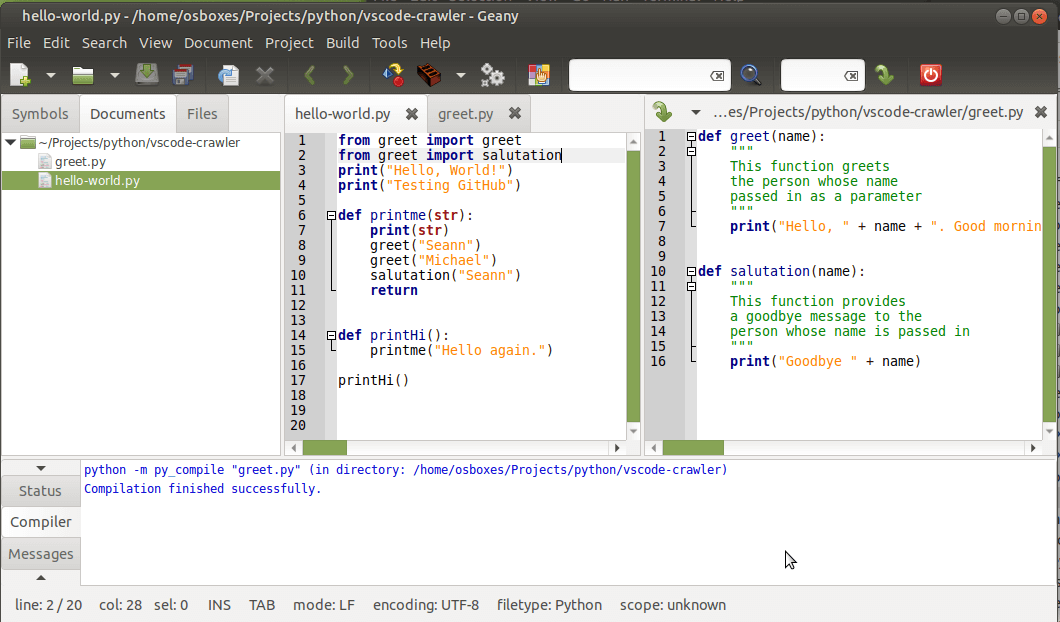Image resolution: width=1060 pixels, height=622 pixels.
Task: Navigate back to the previous location
Action: click(309, 75)
